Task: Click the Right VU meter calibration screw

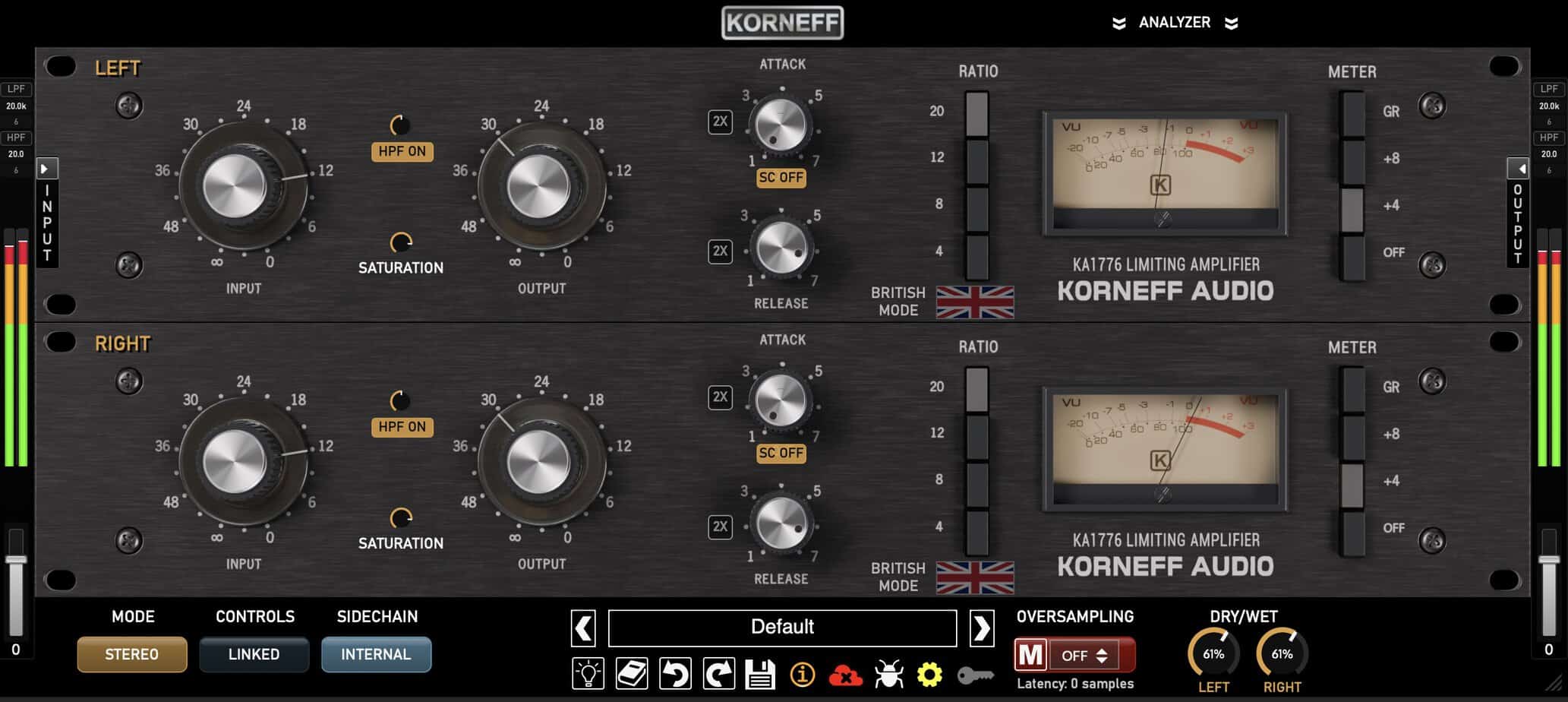Action: pyautogui.click(x=1163, y=495)
